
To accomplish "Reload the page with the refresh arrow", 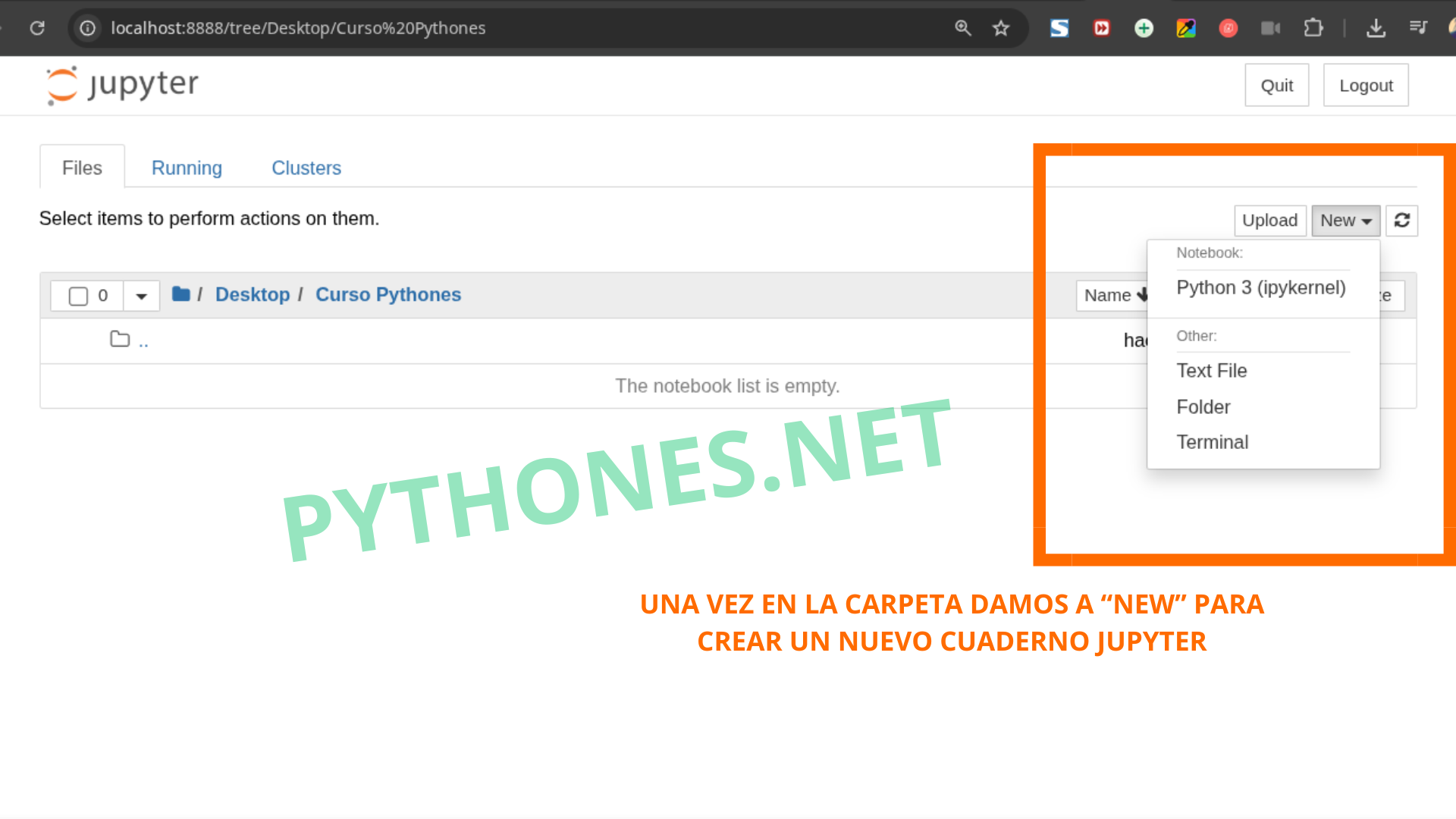I will (37, 28).
